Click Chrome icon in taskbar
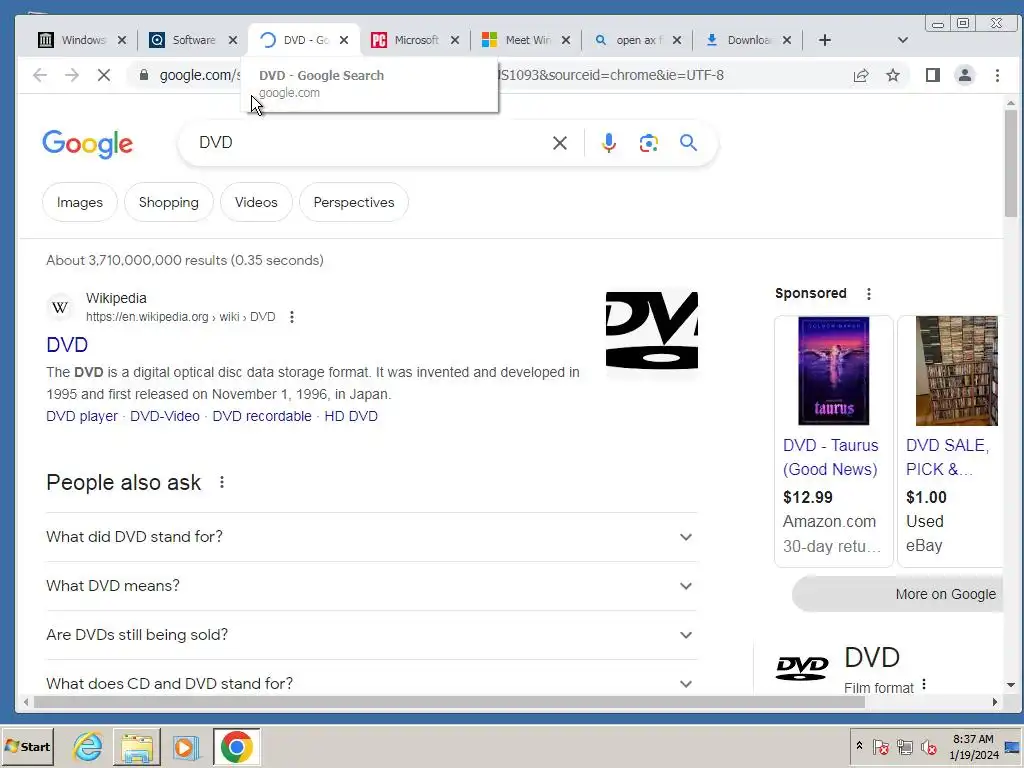The width and height of the screenshot is (1024, 768). [x=236, y=746]
